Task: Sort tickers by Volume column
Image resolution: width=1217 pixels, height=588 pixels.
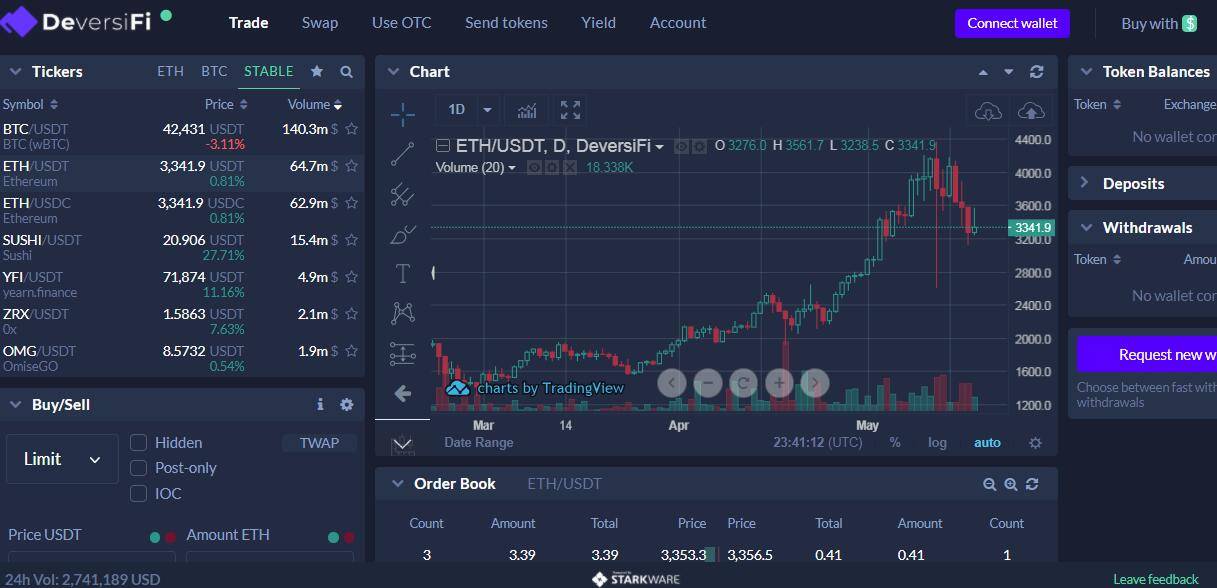Action: (x=315, y=104)
